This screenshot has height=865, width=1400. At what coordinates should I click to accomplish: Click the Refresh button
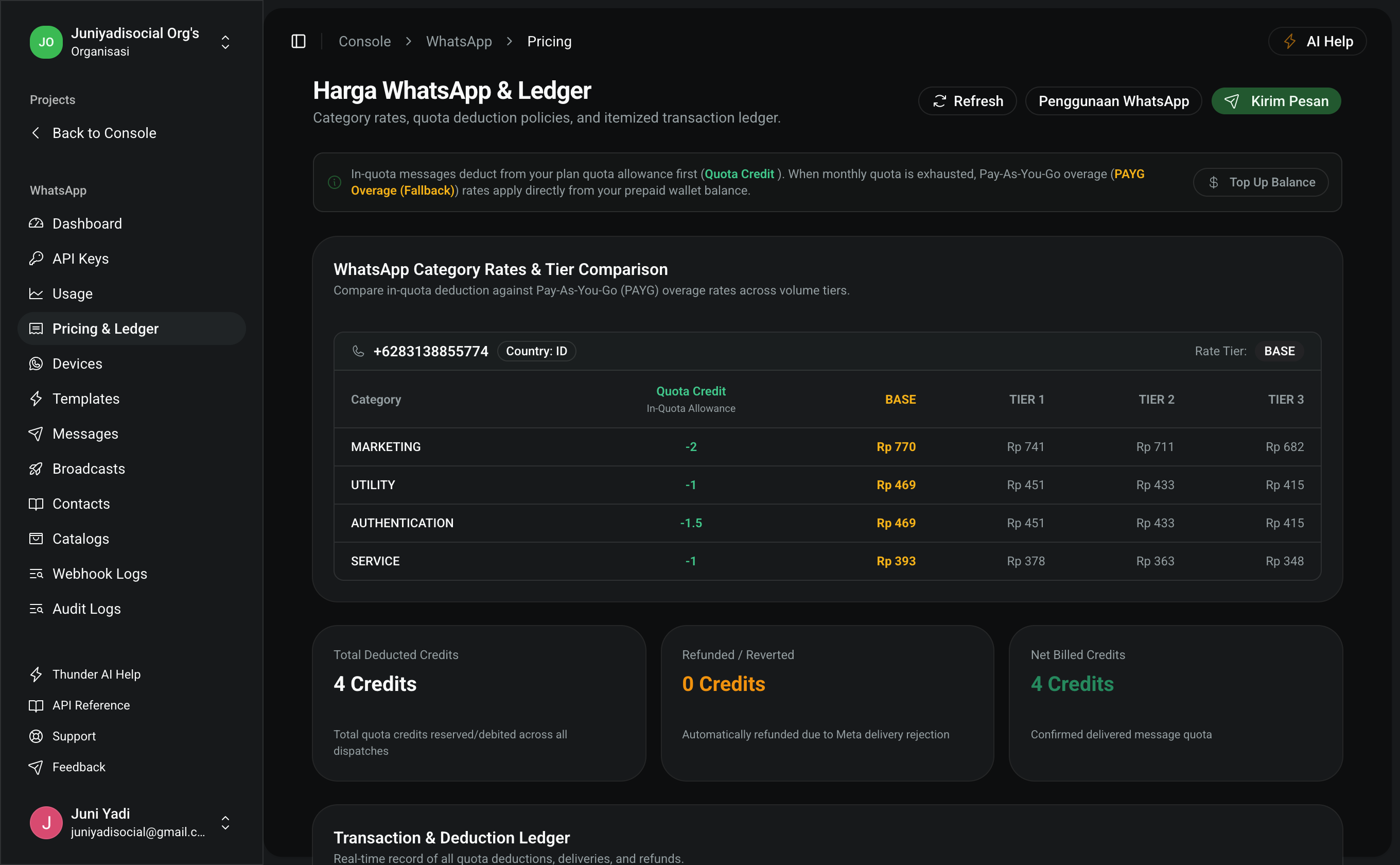pyautogui.click(x=967, y=101)
